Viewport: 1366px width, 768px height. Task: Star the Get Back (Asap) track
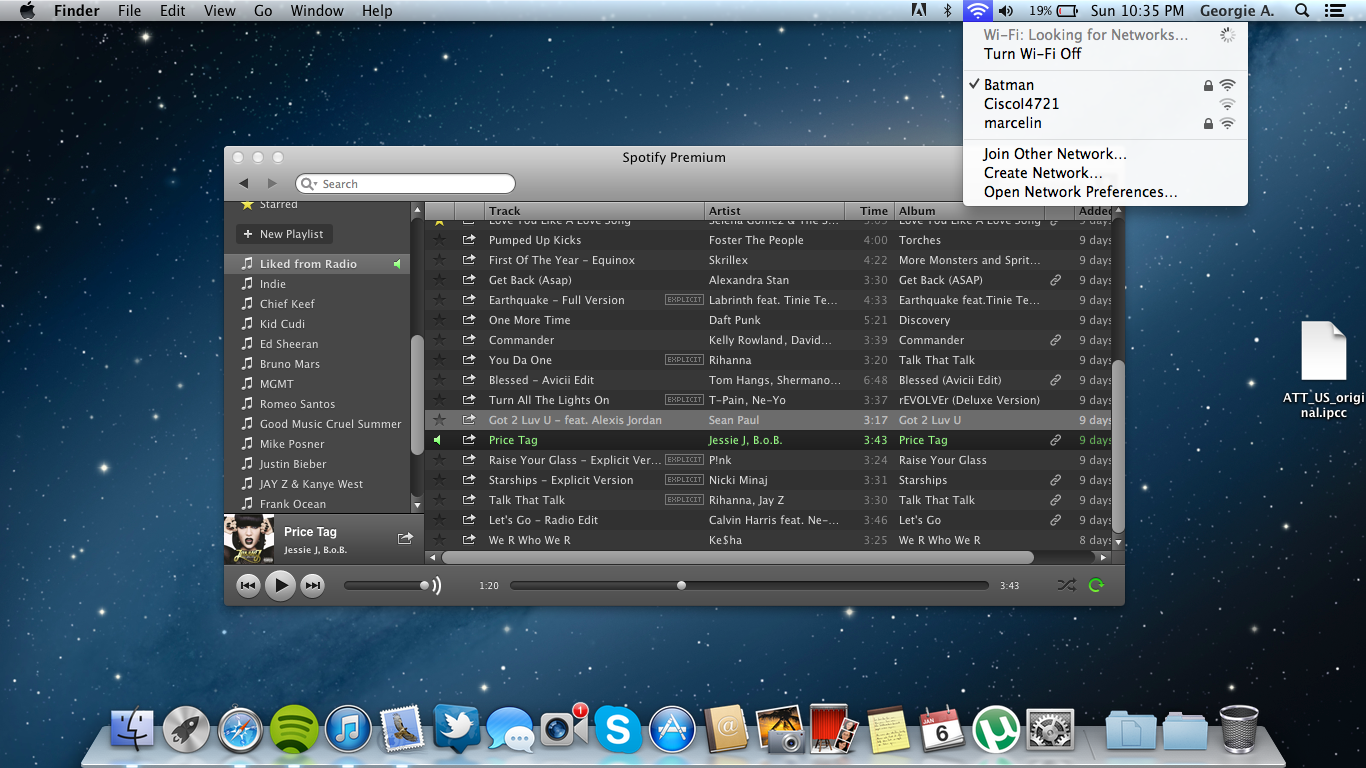pyautogui.click(x=439, y=280)
